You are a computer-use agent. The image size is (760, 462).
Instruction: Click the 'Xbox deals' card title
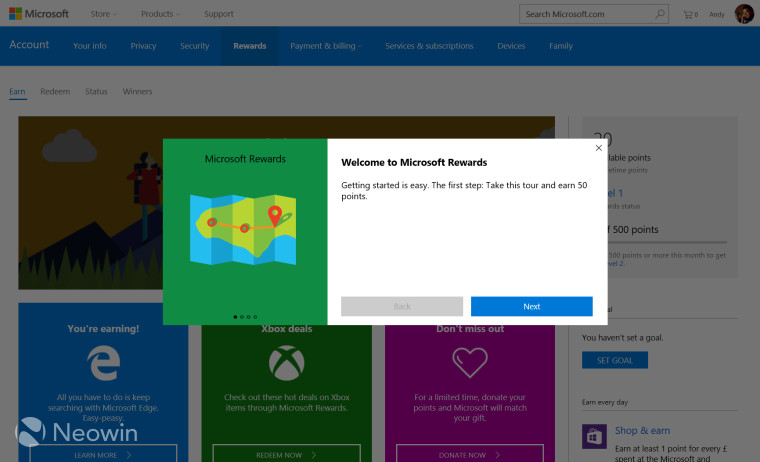pyautogui.click(x=286, y=329)
